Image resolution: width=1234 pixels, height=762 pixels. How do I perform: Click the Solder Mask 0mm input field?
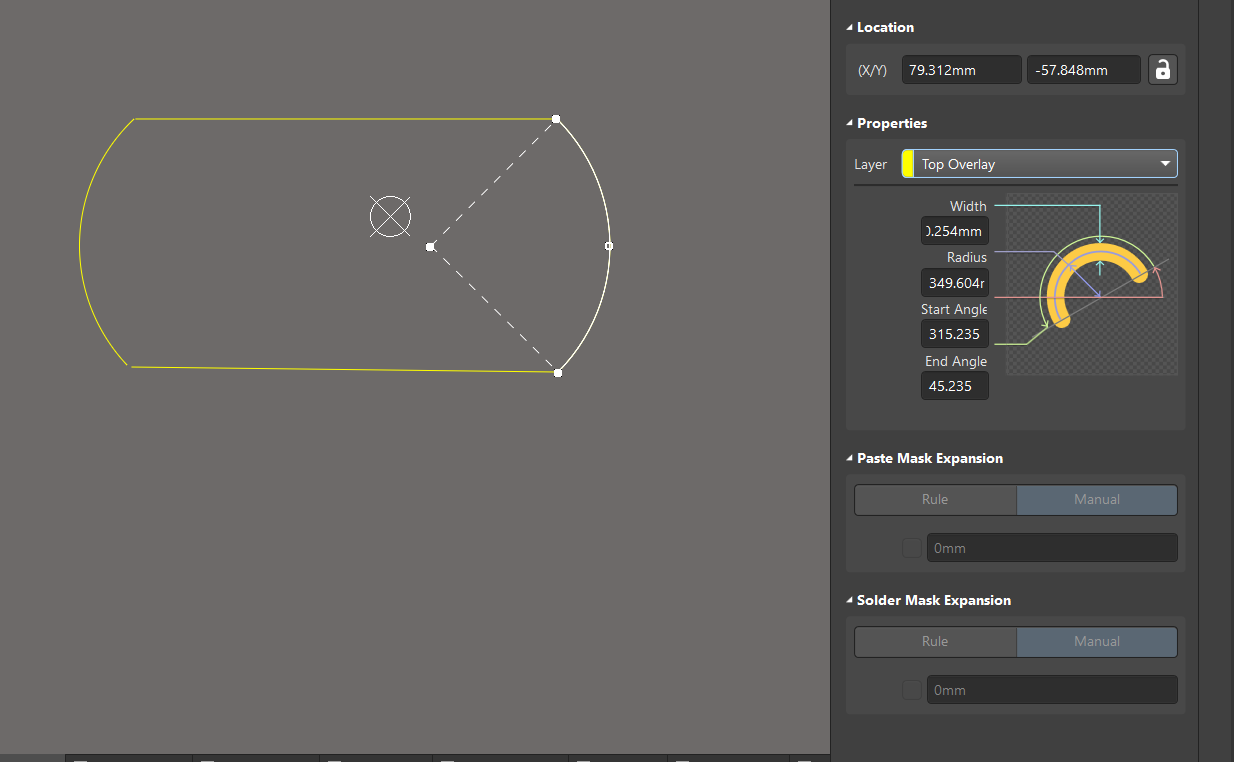pos(1052,690)
